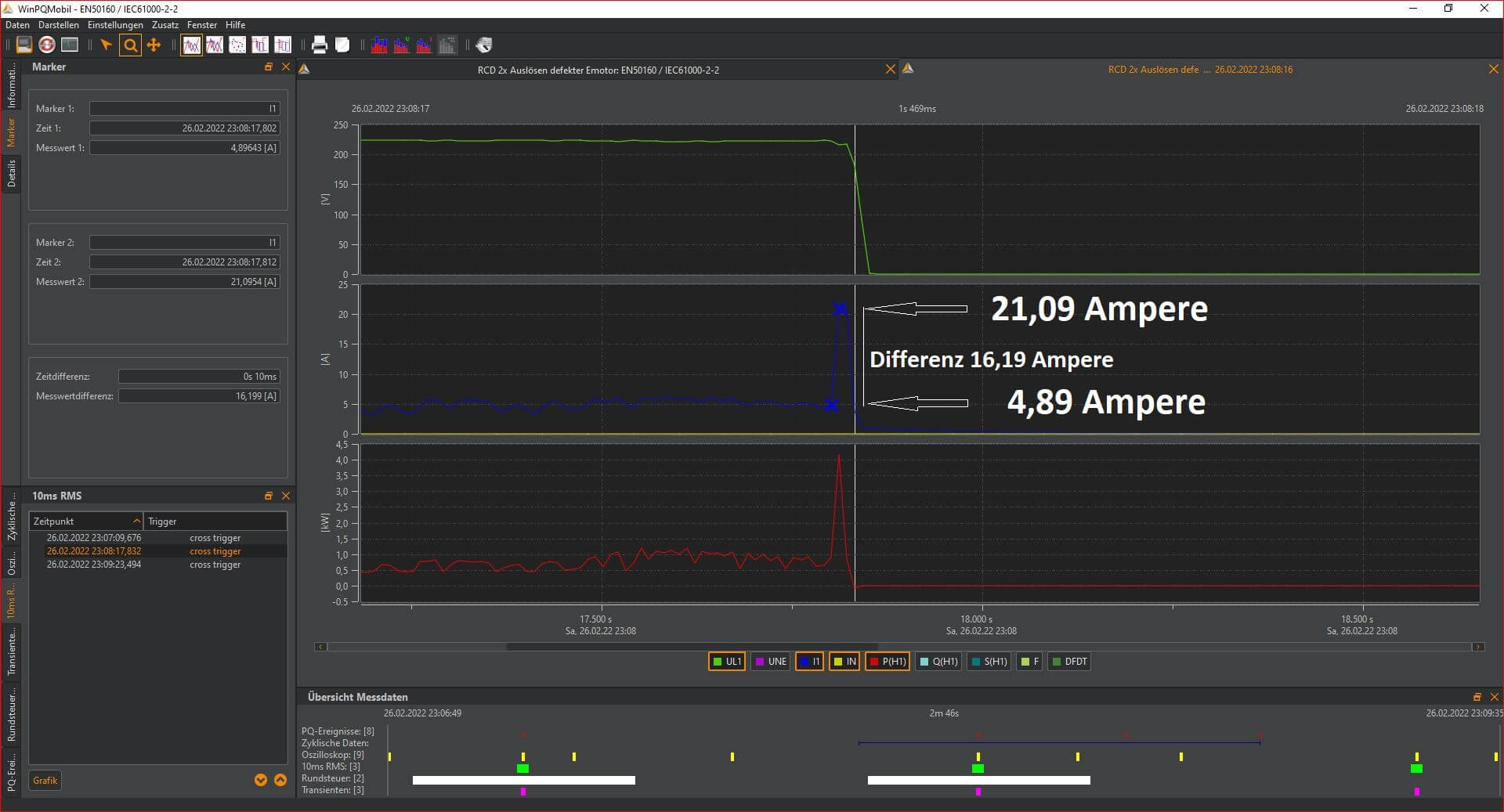Enable F frequency curve in legend
This screenshot has width=1504, height=812.
[1029, 662]
